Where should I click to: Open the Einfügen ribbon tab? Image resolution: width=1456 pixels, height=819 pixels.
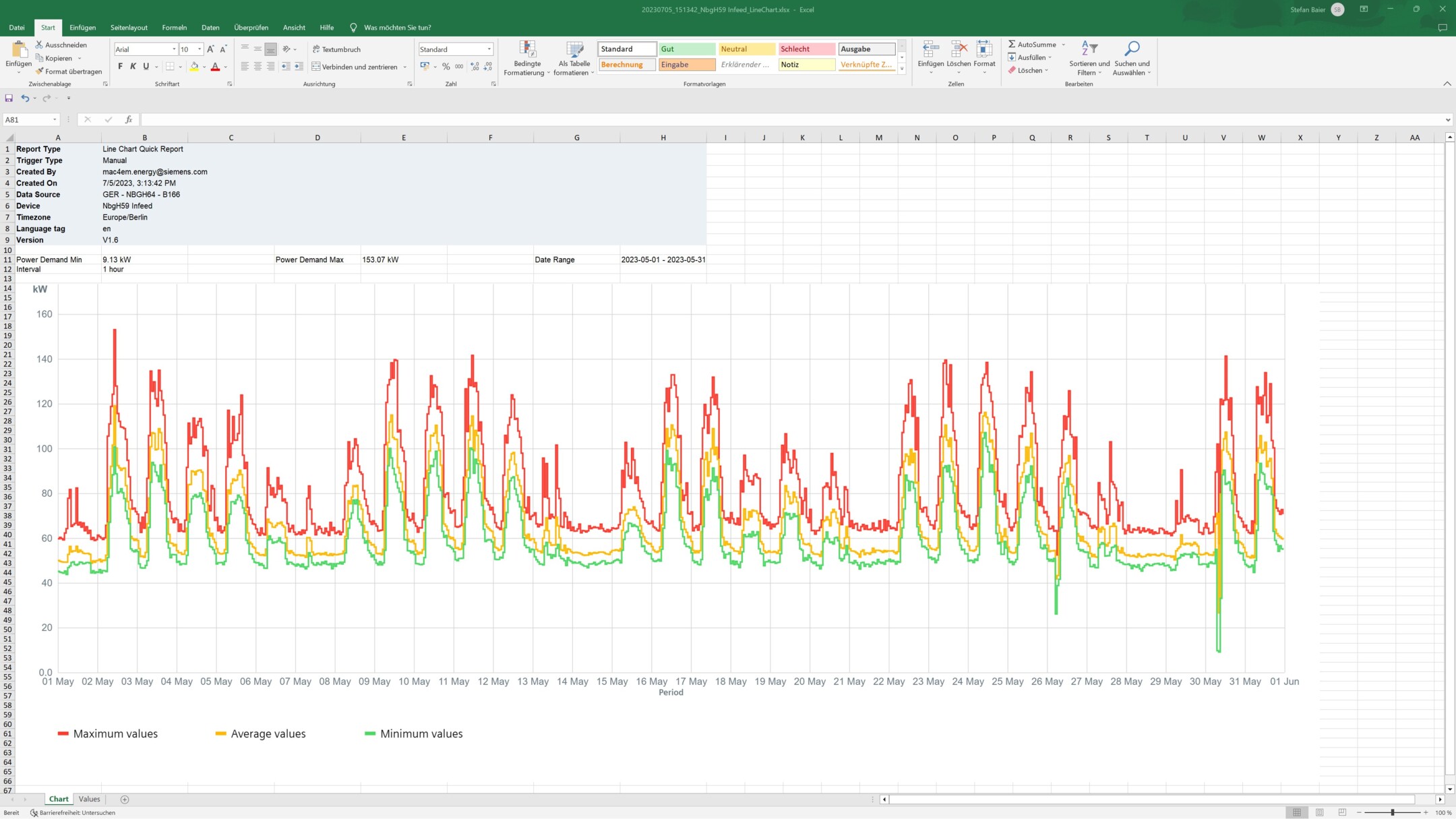82,28
